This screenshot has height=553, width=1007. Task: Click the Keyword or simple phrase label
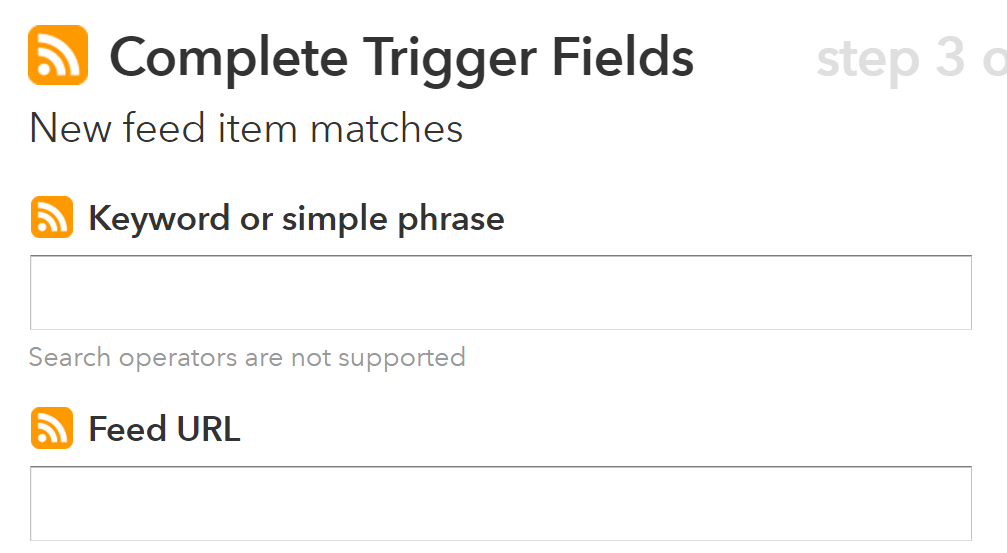[x=297, y=219]
